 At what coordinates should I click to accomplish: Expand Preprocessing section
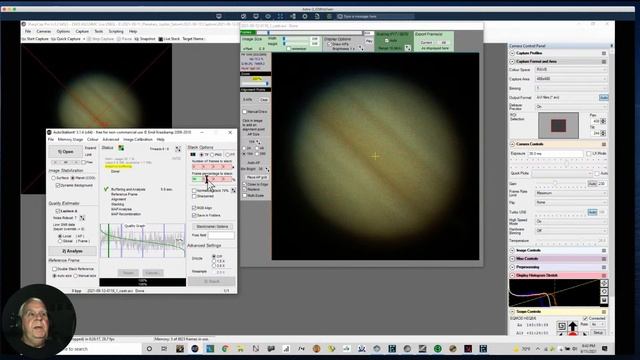pos(512,267)
